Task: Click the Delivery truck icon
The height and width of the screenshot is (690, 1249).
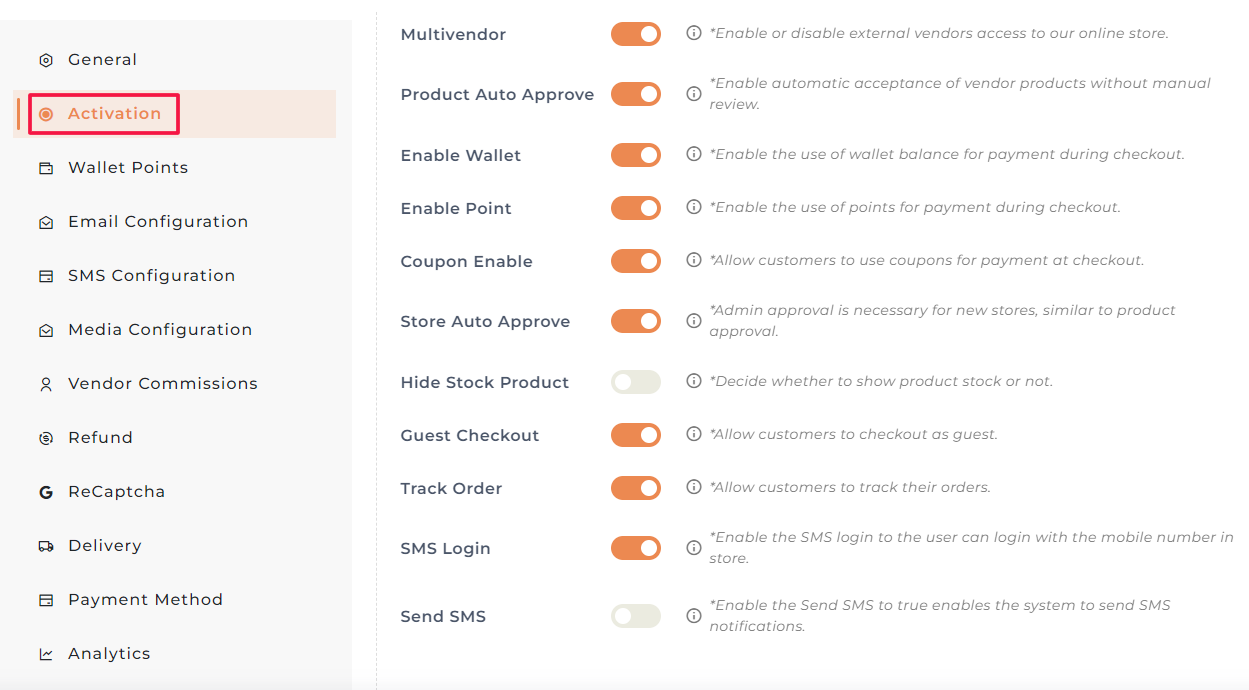Action: point(46,546)
